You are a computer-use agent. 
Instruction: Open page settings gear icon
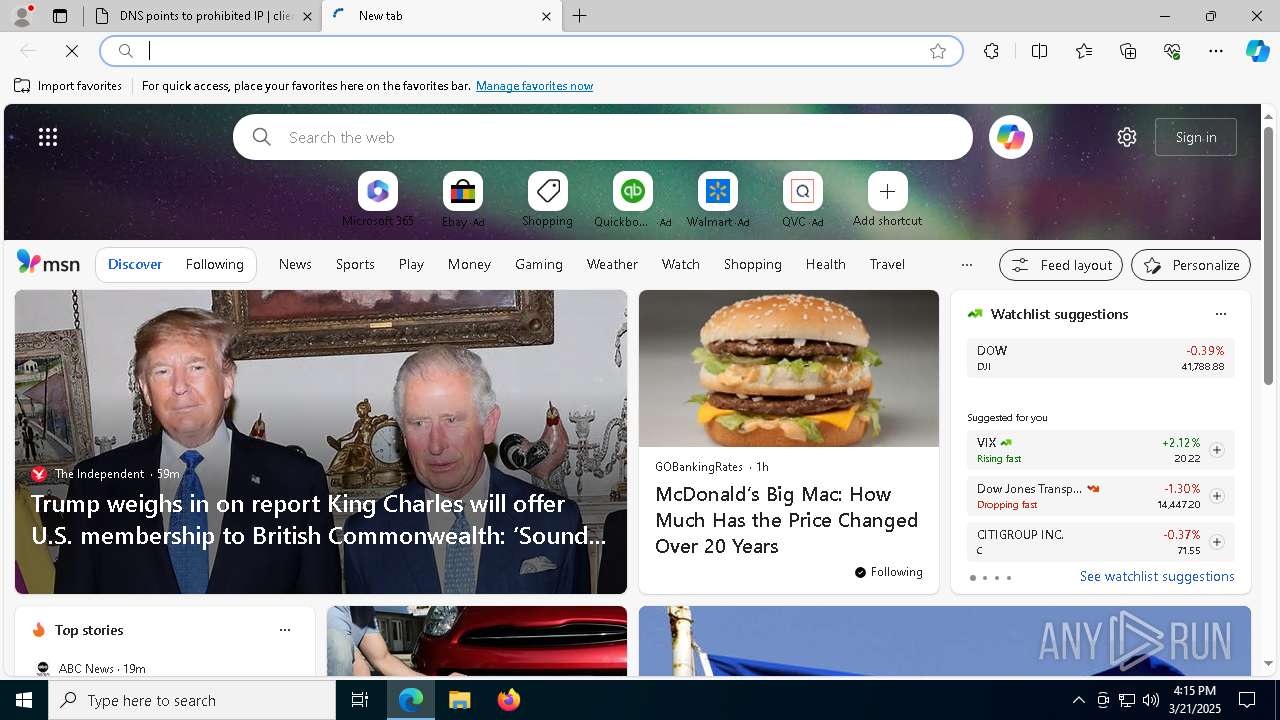tap(1127, 137)
